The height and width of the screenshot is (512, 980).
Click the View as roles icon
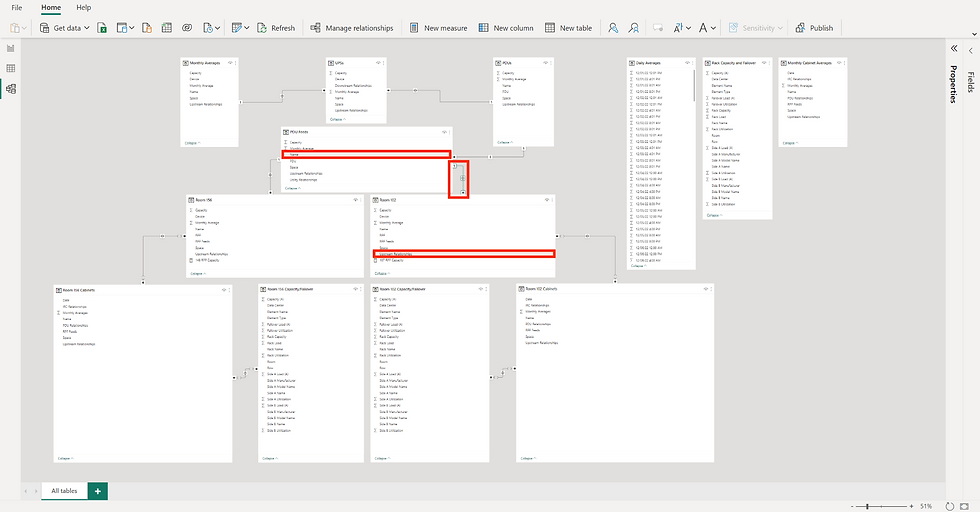click(634, 28)
